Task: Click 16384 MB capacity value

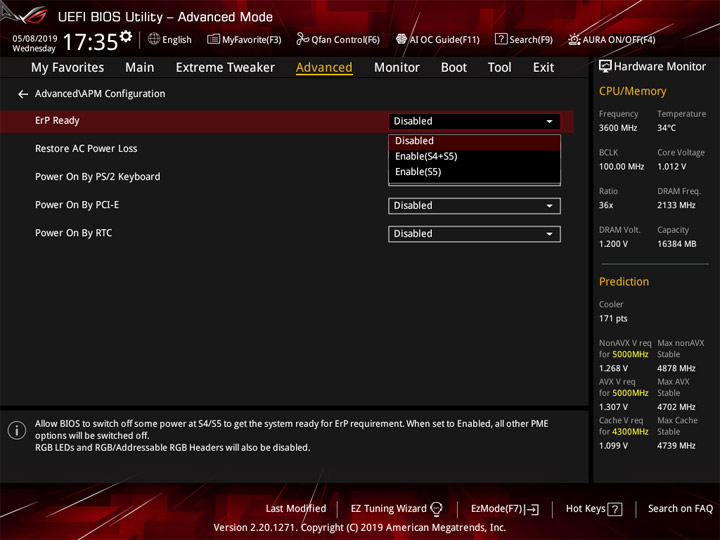Action: point(676,244)
